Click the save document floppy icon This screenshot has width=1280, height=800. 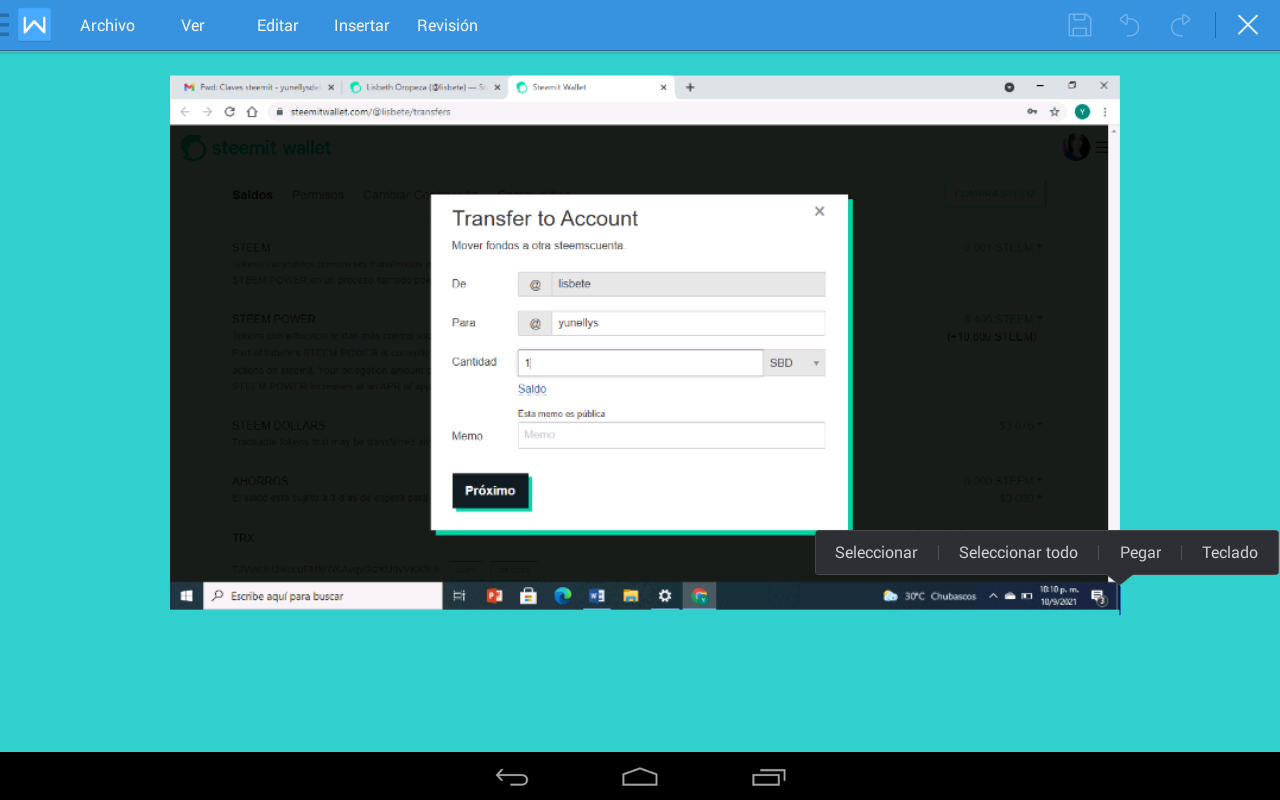[x=1080, y=25]
